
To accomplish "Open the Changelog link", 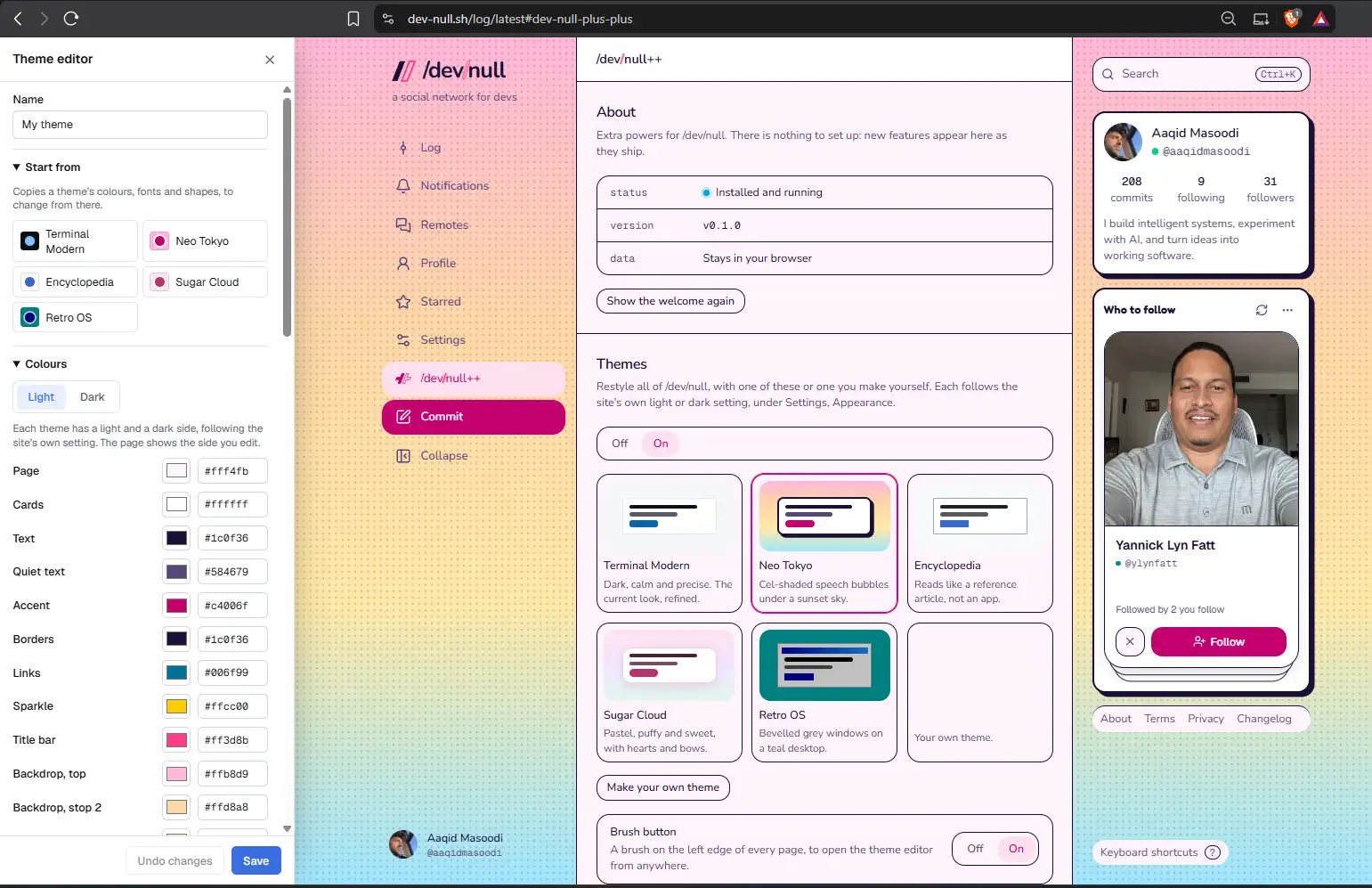I will coord(1263,719).
